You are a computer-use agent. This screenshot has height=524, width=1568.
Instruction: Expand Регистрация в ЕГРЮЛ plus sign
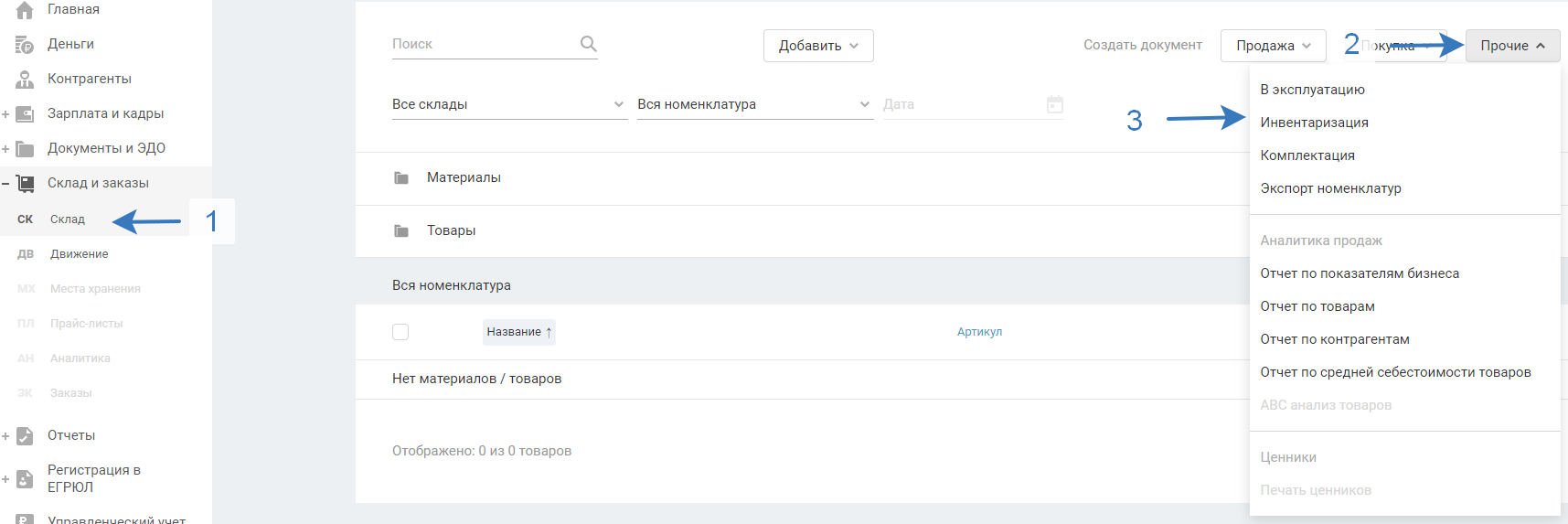pyautogui.click(x=5, y=479)
